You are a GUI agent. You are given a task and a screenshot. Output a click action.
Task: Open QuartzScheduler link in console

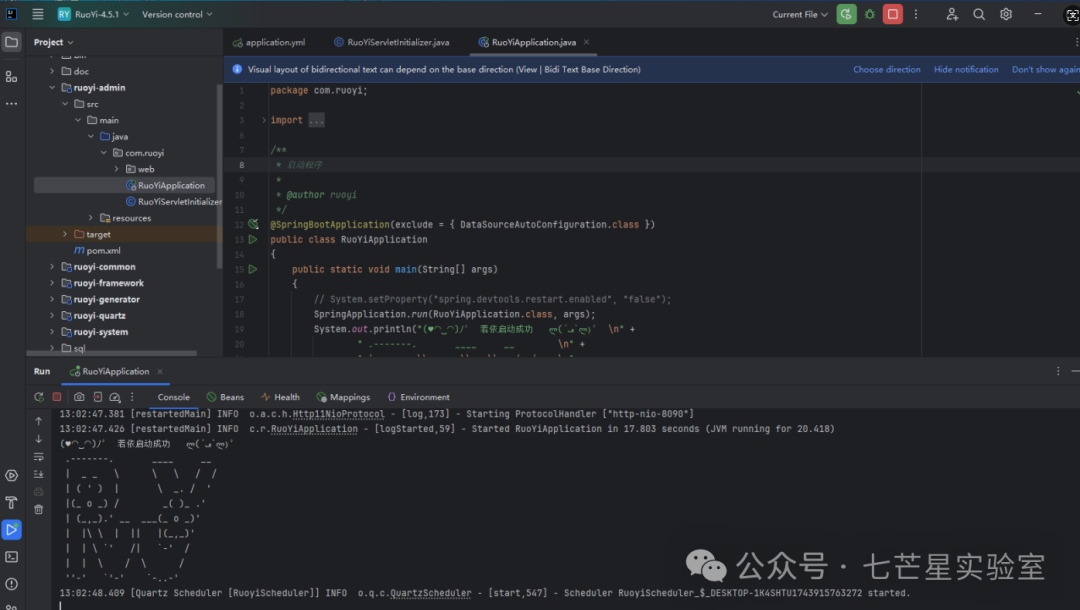click(x=430, y=593)
